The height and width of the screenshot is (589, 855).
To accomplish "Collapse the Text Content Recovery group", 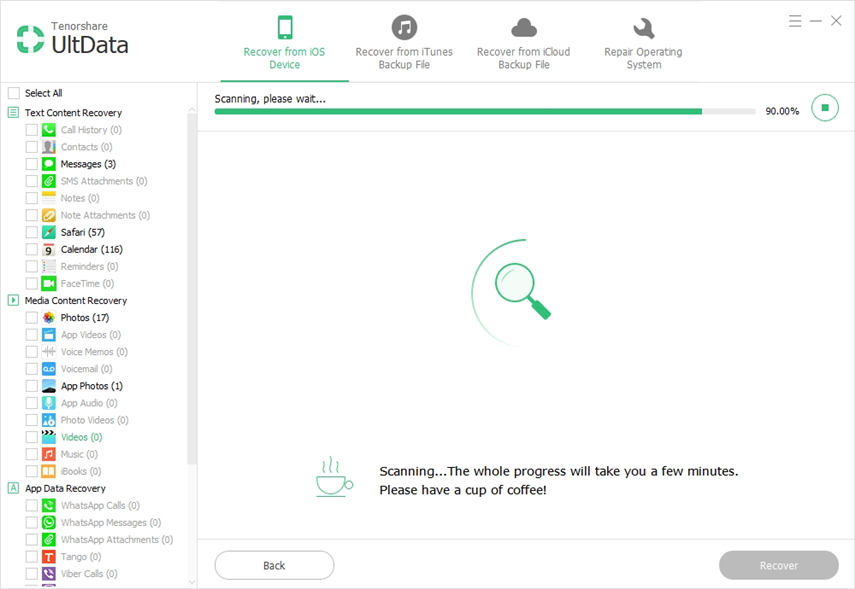I will 13,112.
